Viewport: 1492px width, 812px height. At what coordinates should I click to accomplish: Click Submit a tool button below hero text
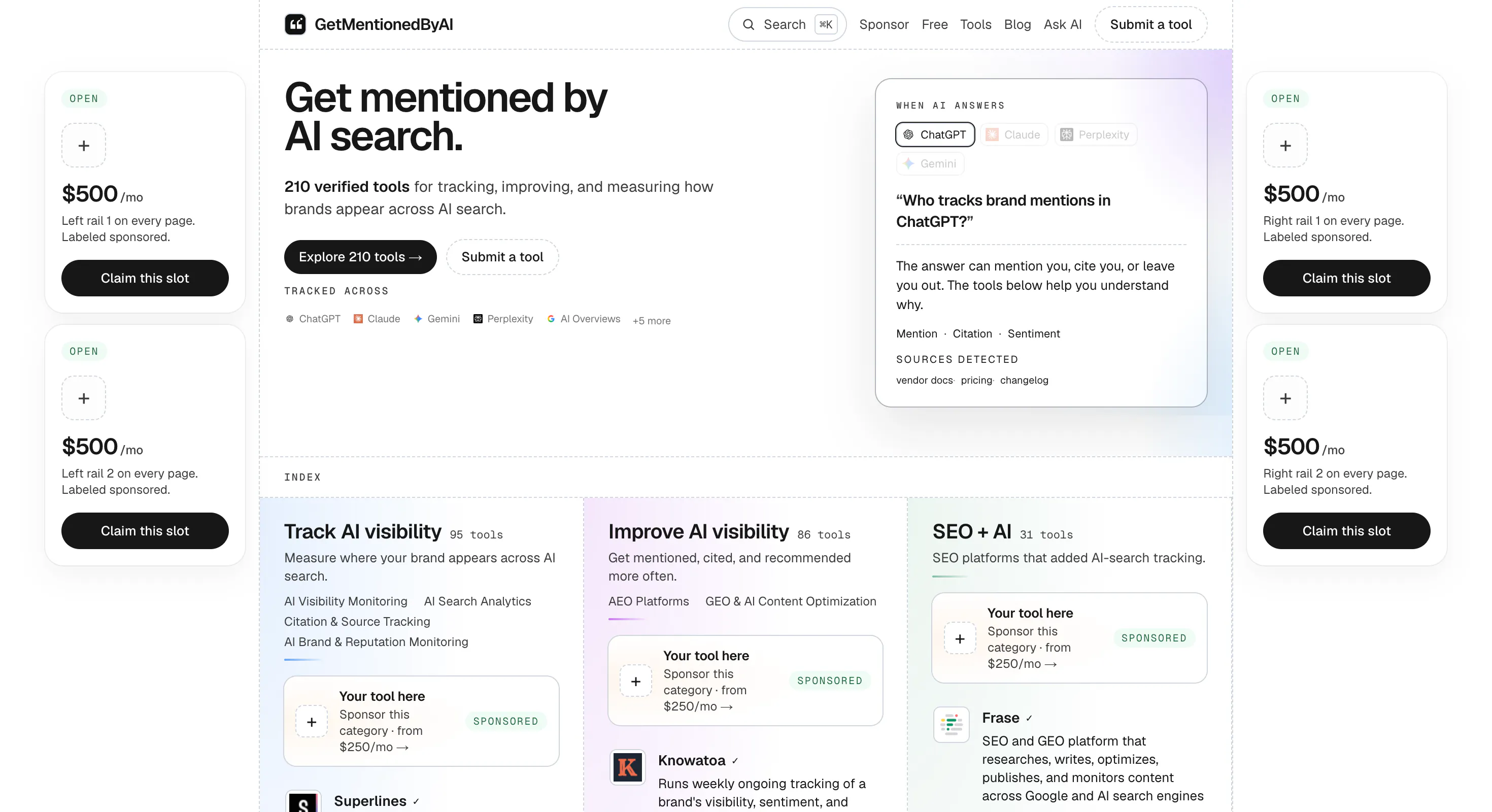502,257
